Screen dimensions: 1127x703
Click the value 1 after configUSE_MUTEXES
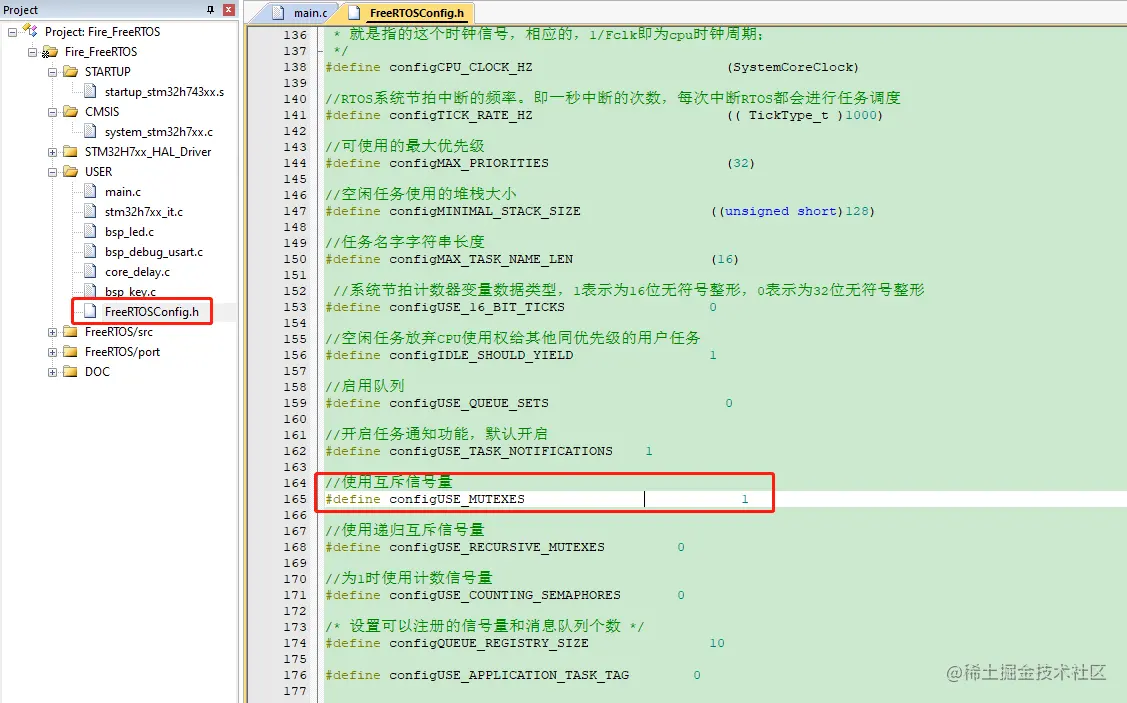pos(745,499)
